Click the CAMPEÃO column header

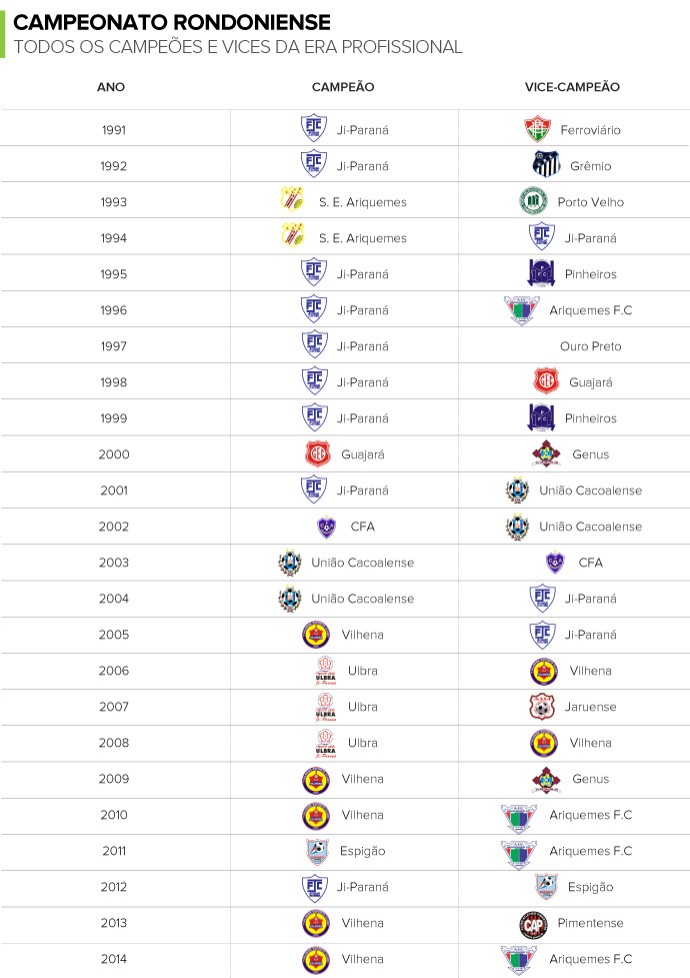(x=343, y=87)
